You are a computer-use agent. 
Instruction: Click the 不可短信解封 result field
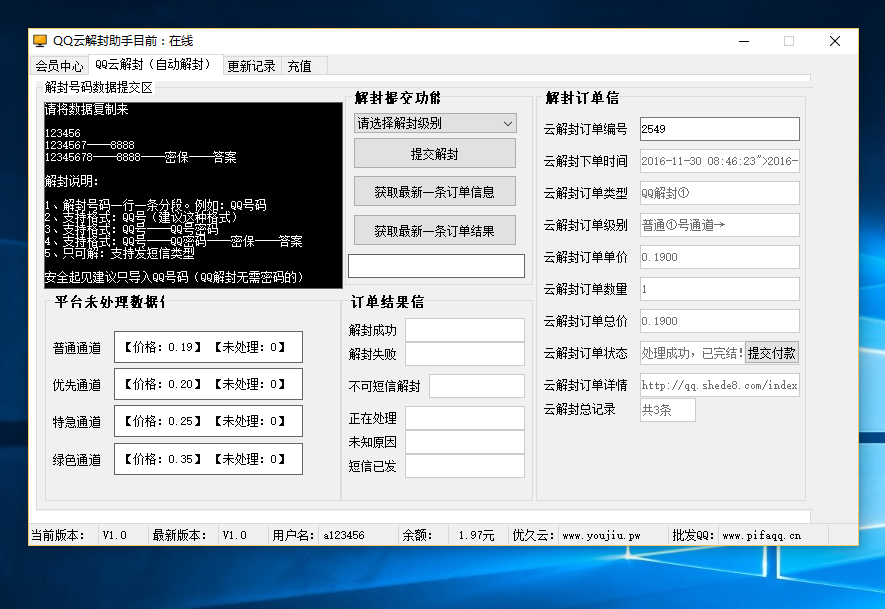[477, 386]
